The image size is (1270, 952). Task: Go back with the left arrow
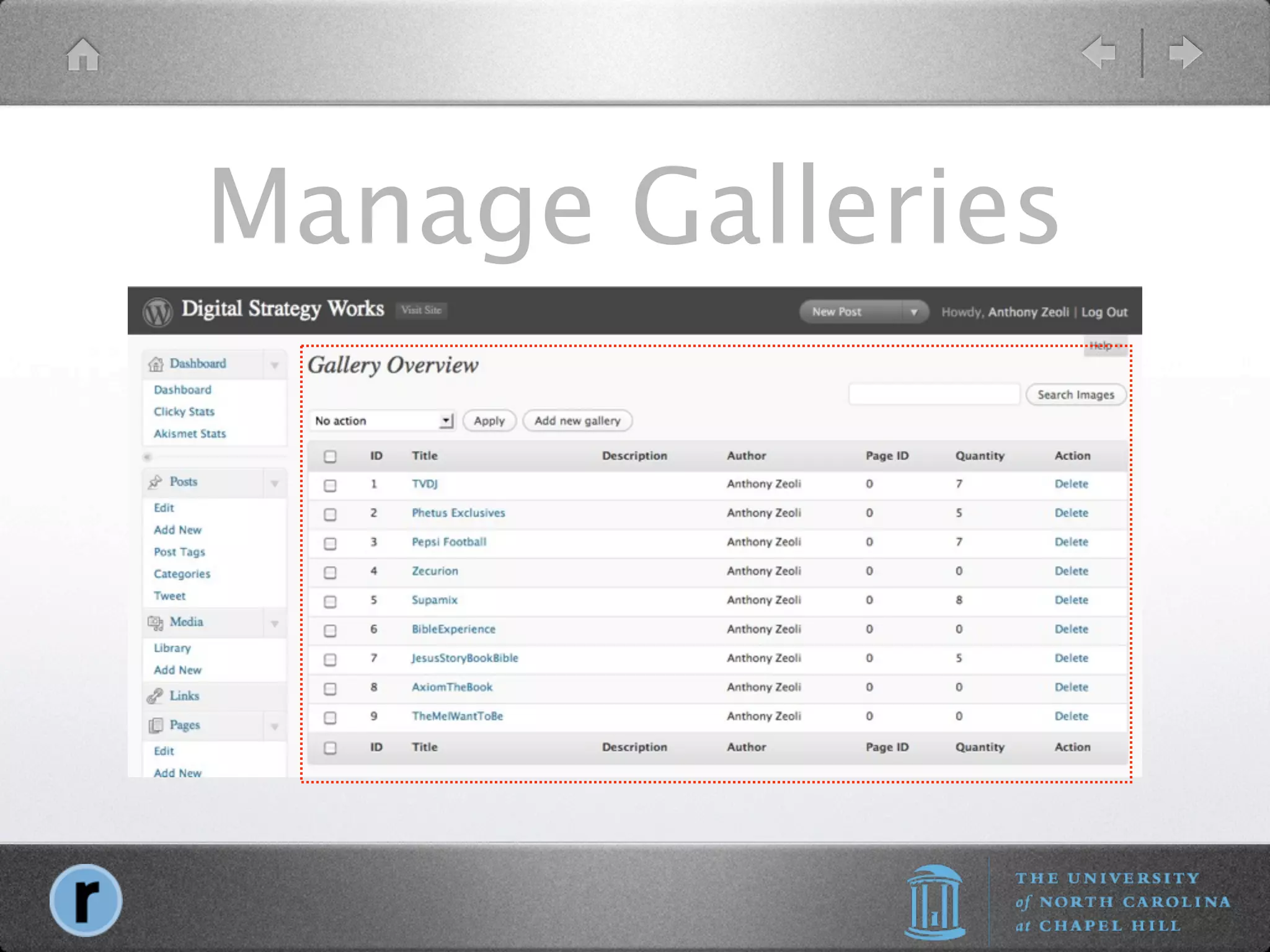point(1098,53)
